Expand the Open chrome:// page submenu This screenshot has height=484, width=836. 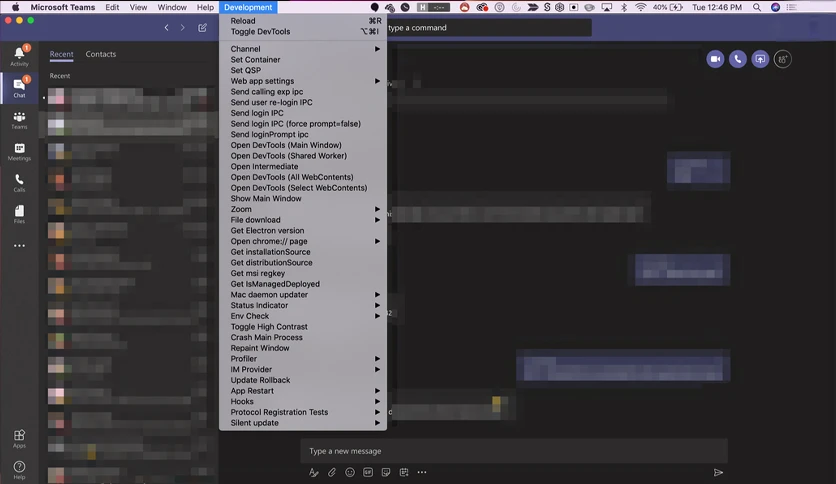coord(302,241)
